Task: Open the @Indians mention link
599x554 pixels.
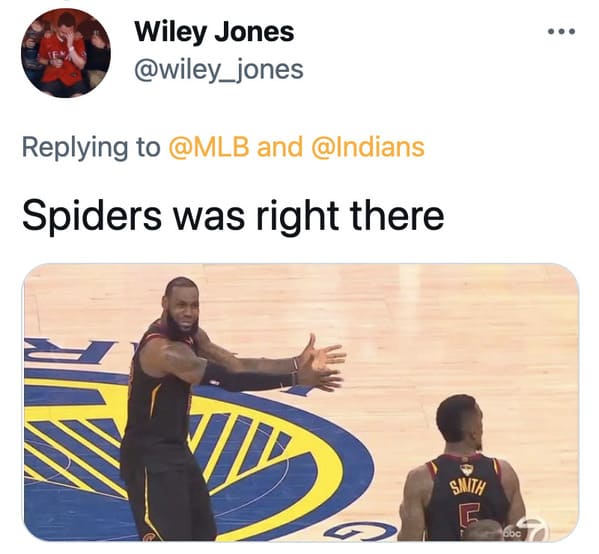Action: pyautogui.click(x=368, y=147)
